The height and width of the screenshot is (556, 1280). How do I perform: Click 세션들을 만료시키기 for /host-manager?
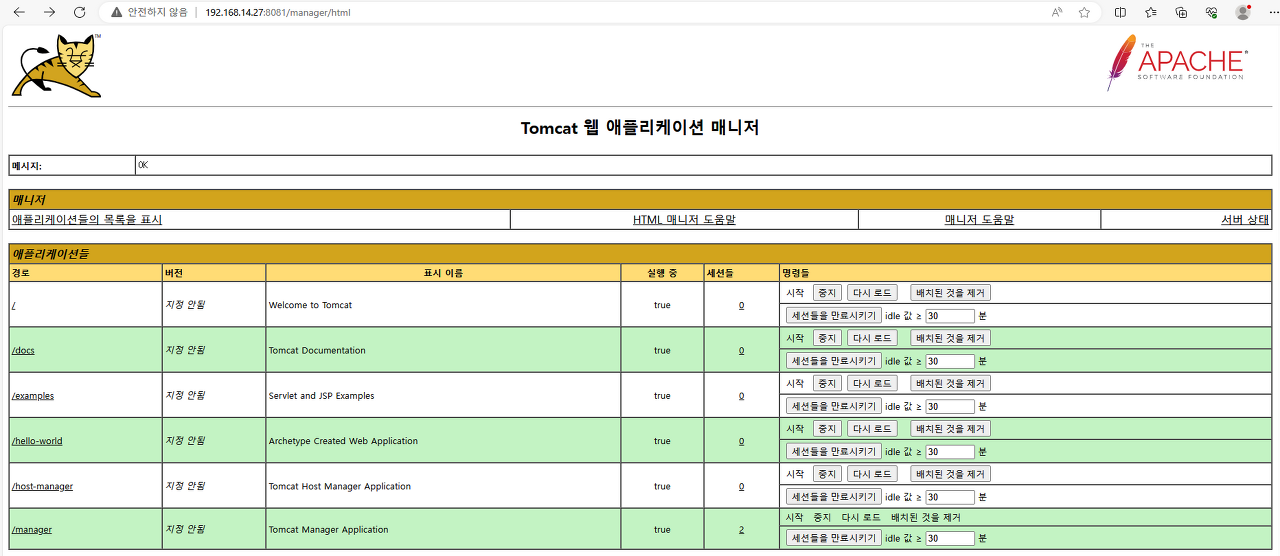(833, 496)
